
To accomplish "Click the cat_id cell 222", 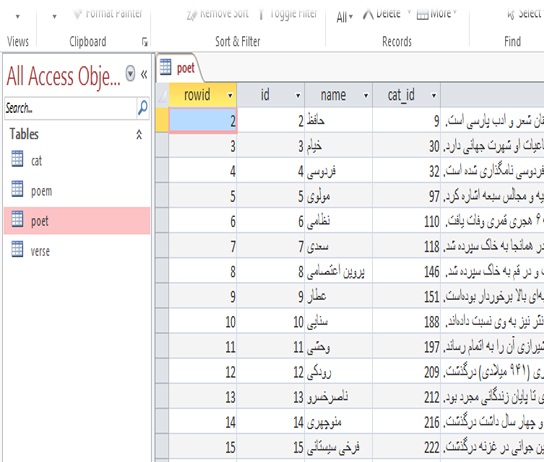I will (x=407, y=447).
